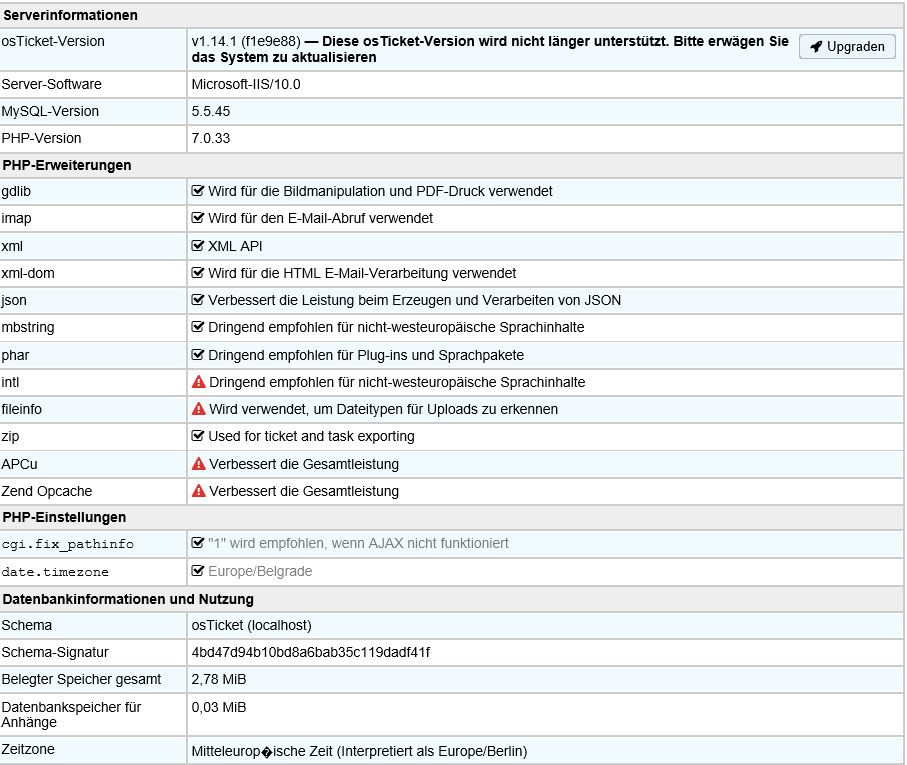Click the Schema-Signatur label

point(55,652)
